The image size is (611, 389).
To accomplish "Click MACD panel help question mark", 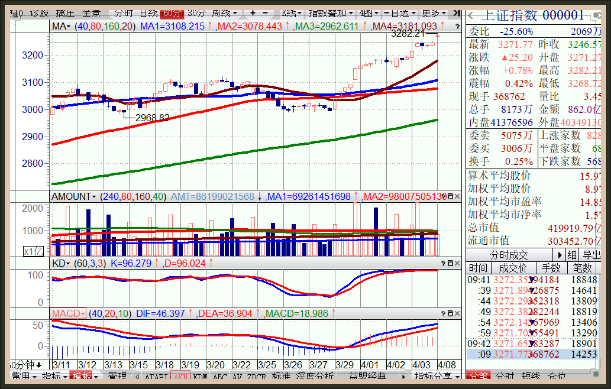I will pyautogui.click(x=443, y=313).
